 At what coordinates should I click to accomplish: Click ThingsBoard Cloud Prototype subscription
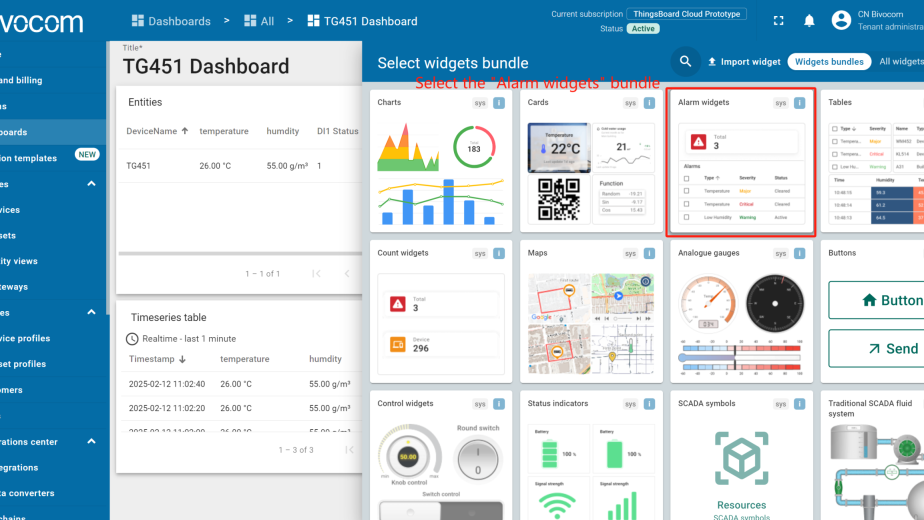pos(687,14)
